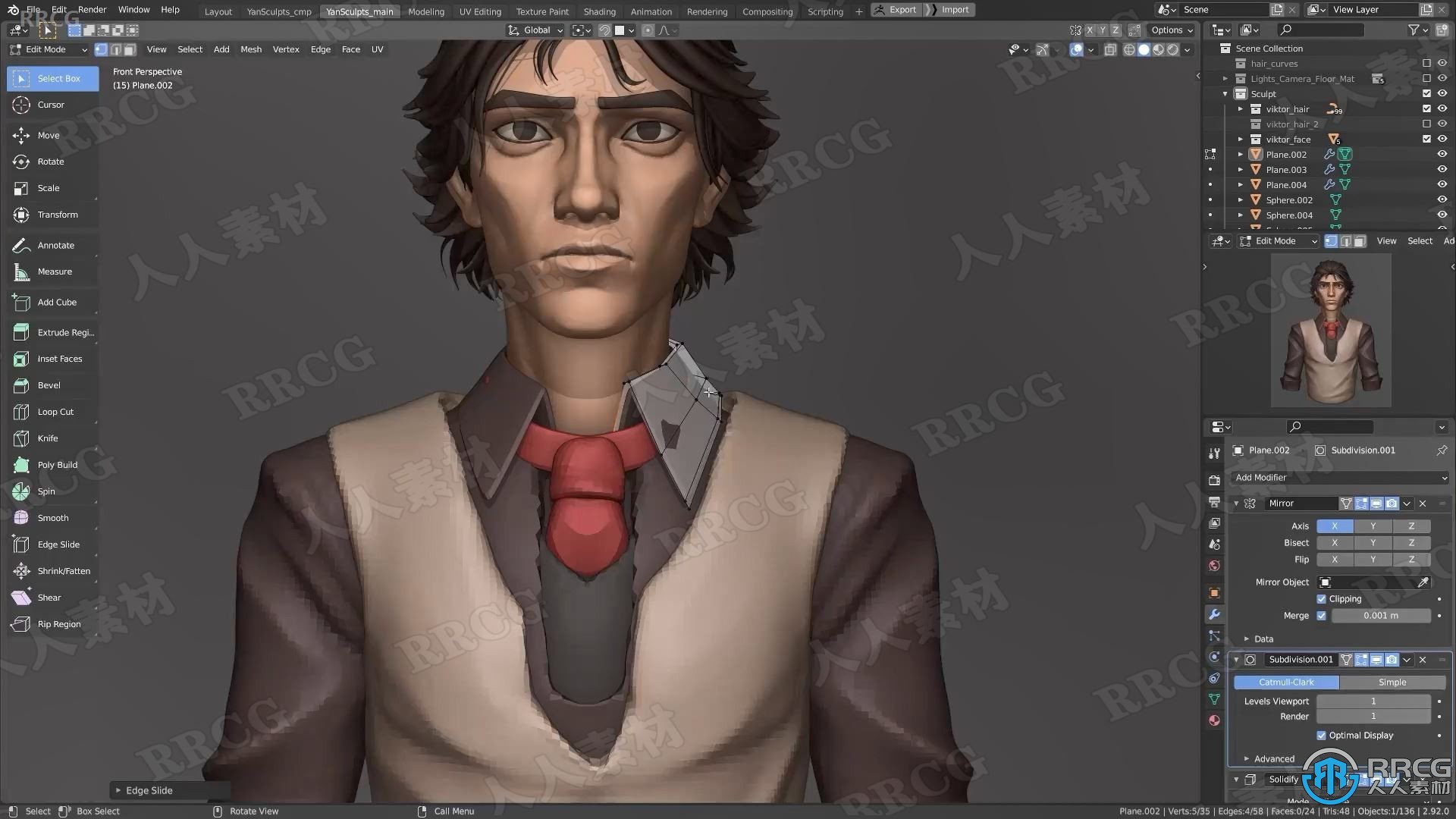Switch to face select mode icon
This screenshot has width=1456, height=819.
coord(130,49)
